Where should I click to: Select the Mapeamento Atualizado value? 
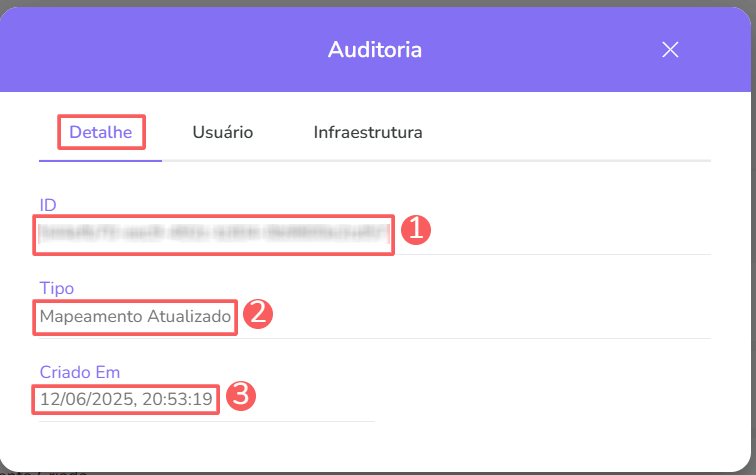pos(136,318)
